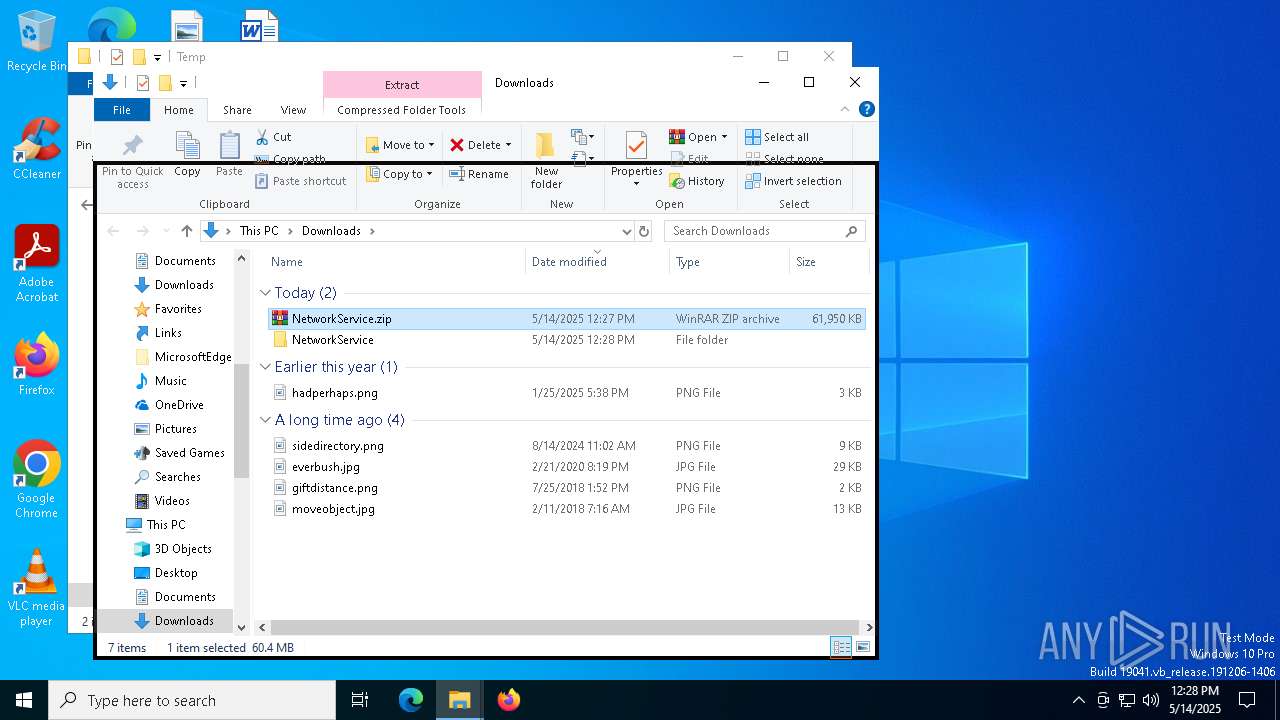Click the Home ribbon tab

(x=179, y=110)
